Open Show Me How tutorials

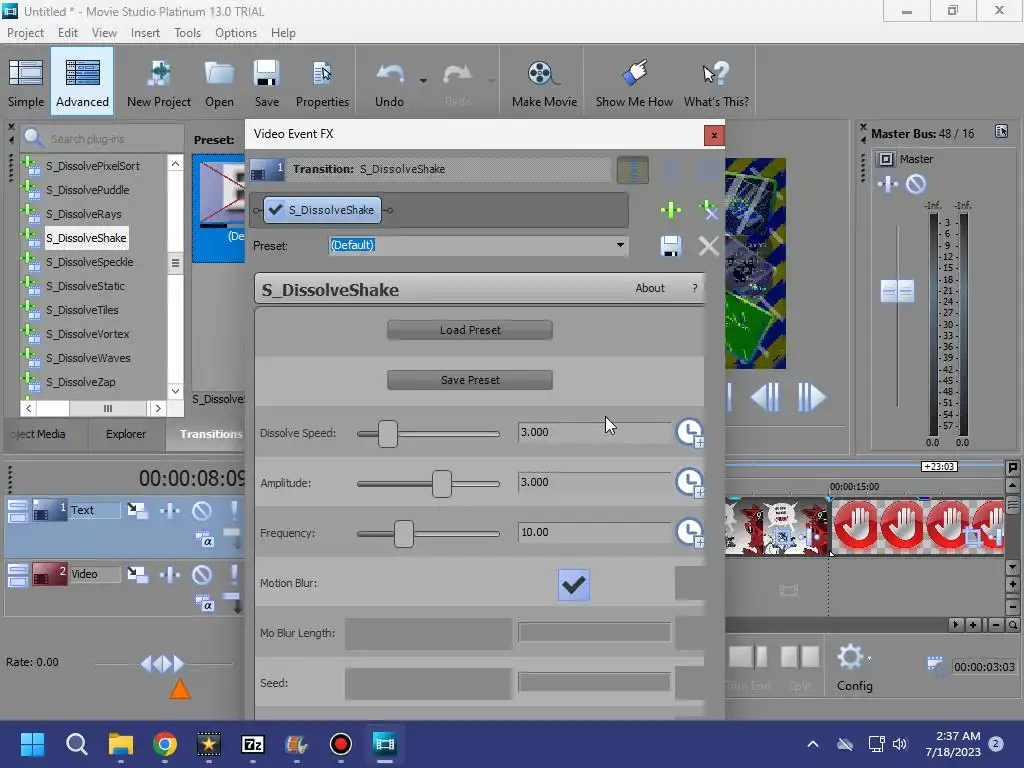pyautogui.click(x=634, y=82)
